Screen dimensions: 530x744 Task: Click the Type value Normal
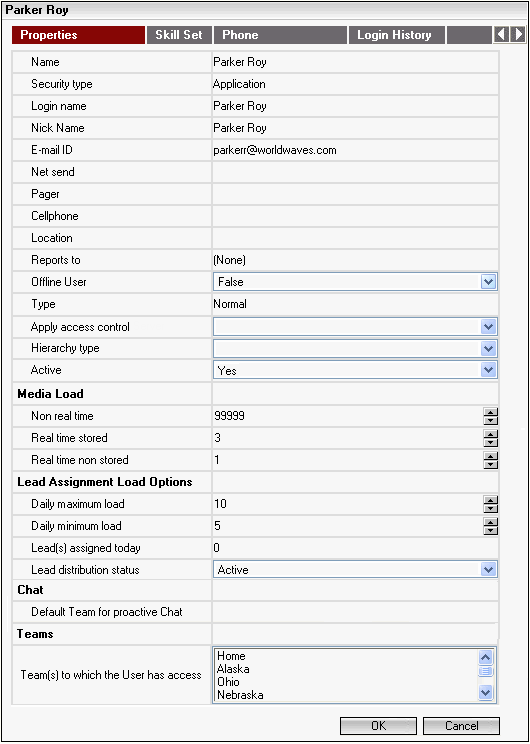tap(230, 304)
